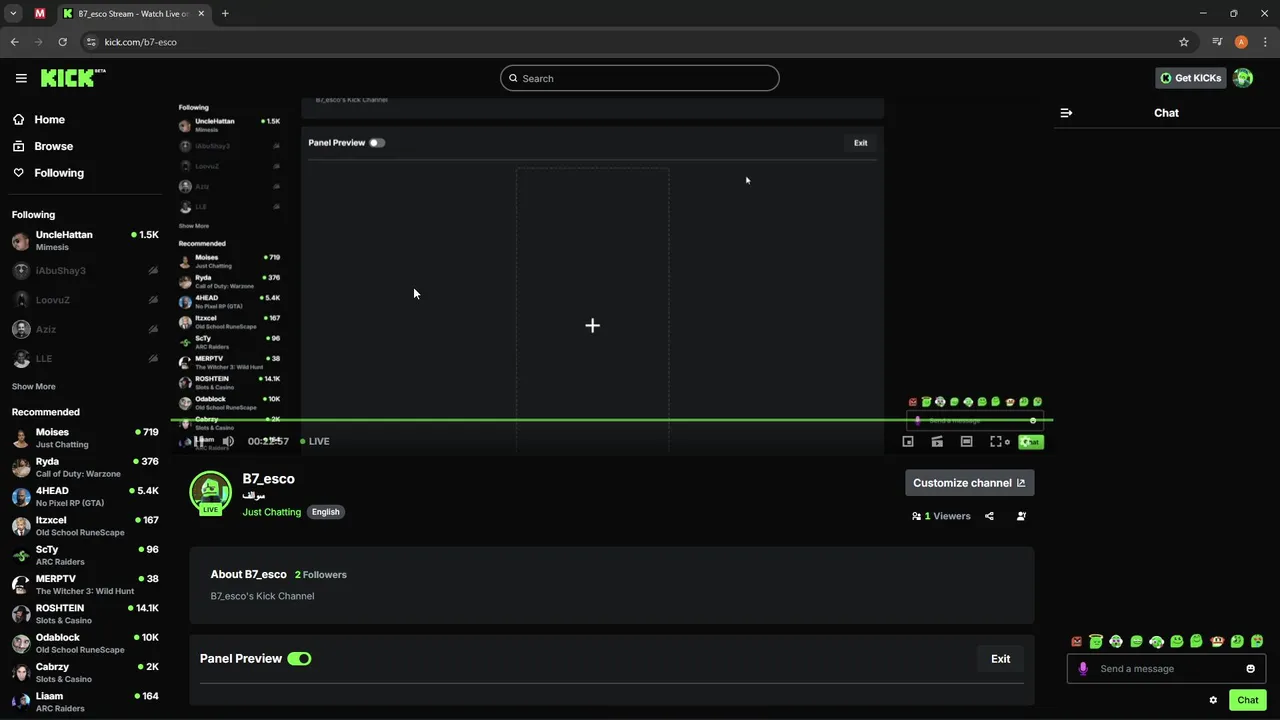Open the Just Chatting category link
This screenshot has height=720, width=1280.
271,512
